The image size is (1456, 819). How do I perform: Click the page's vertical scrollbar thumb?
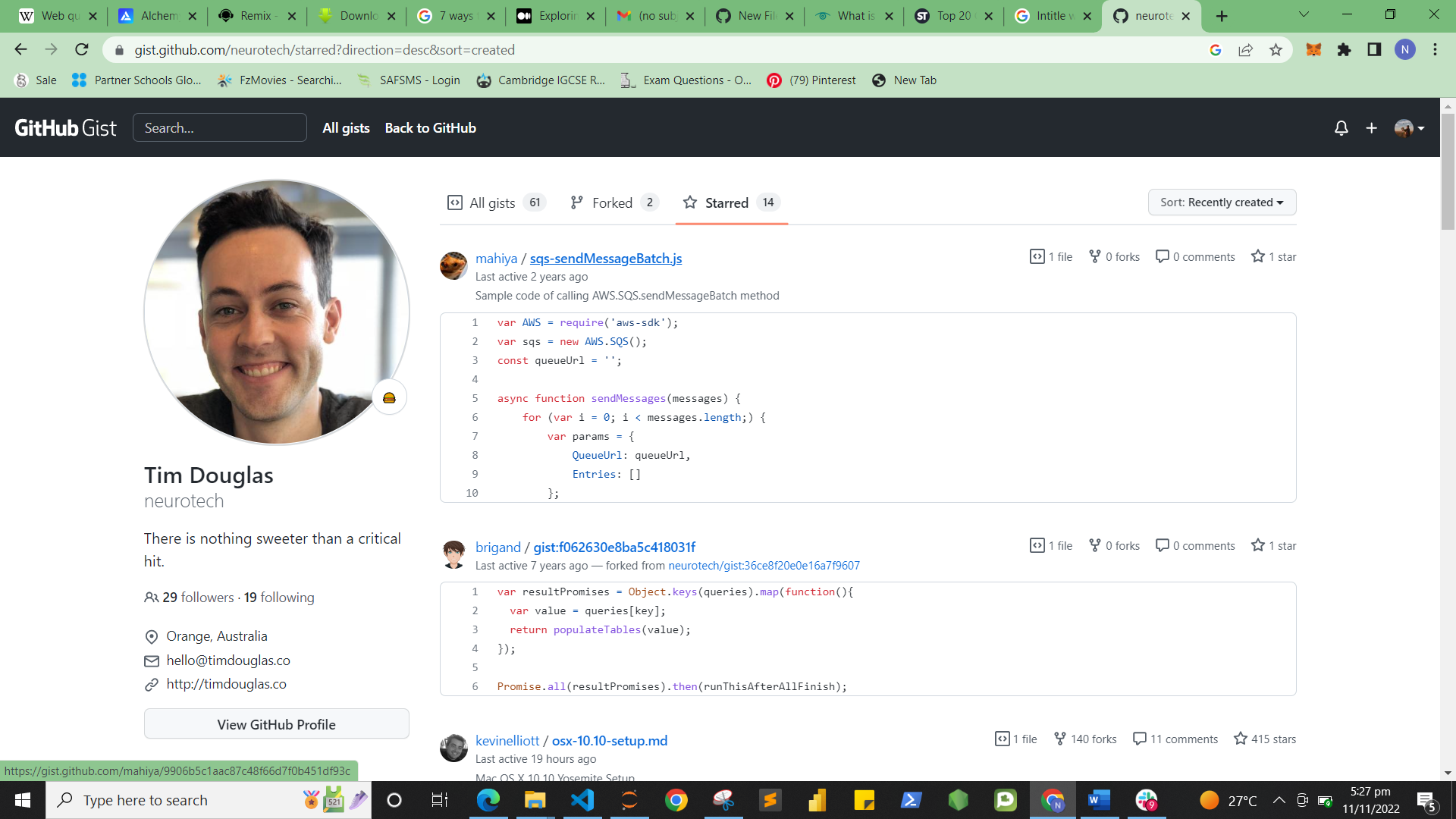click(1448, 171)
